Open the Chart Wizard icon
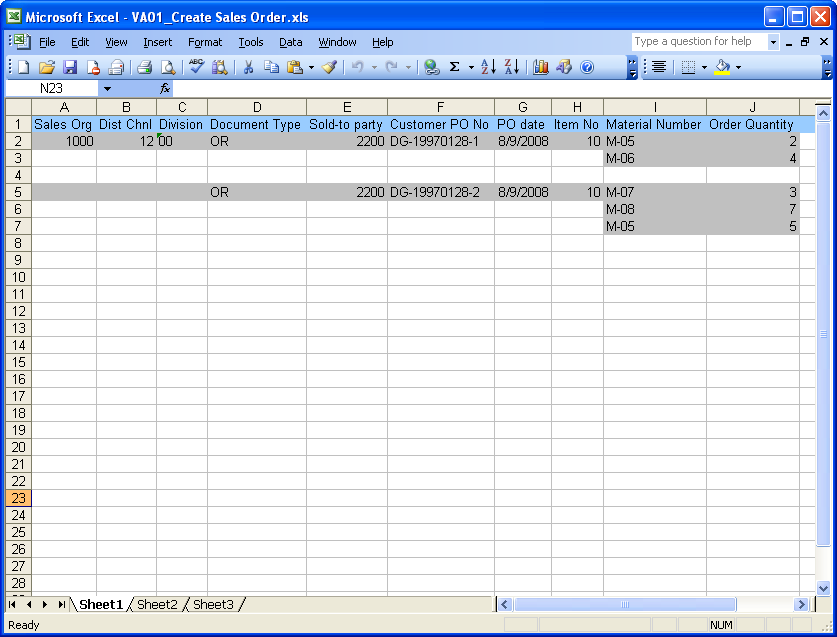 click(541, 67)
